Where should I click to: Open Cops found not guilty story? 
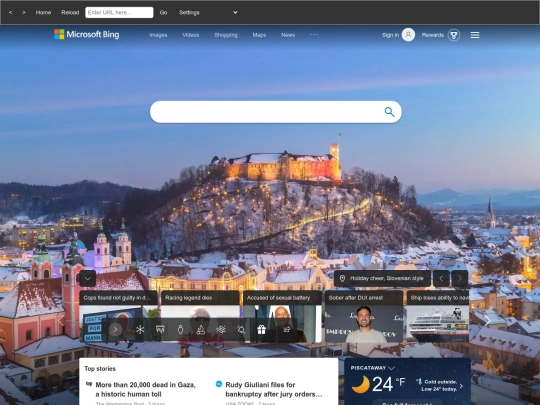[118, 316]
